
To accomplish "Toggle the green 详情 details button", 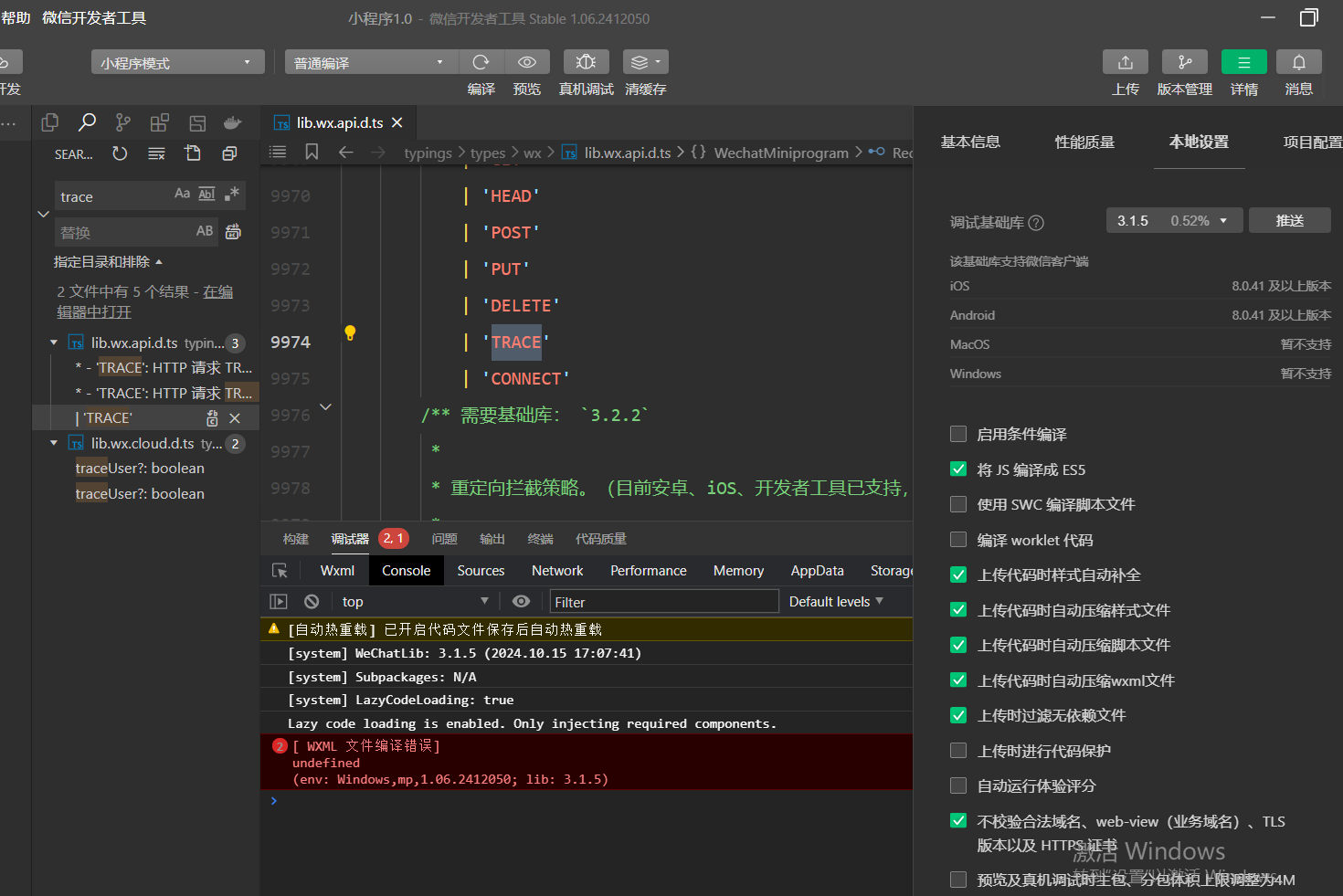I will pyautogui.click(x=1244, y=62).
